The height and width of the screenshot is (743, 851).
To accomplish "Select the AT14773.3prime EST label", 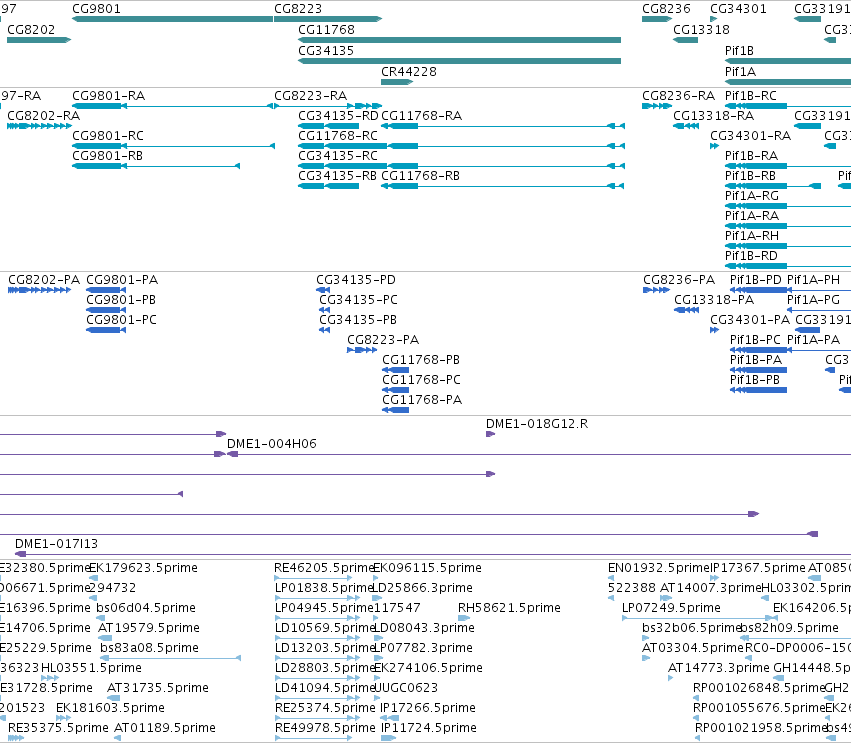I will pyautogui.click(x=719, y=668).
